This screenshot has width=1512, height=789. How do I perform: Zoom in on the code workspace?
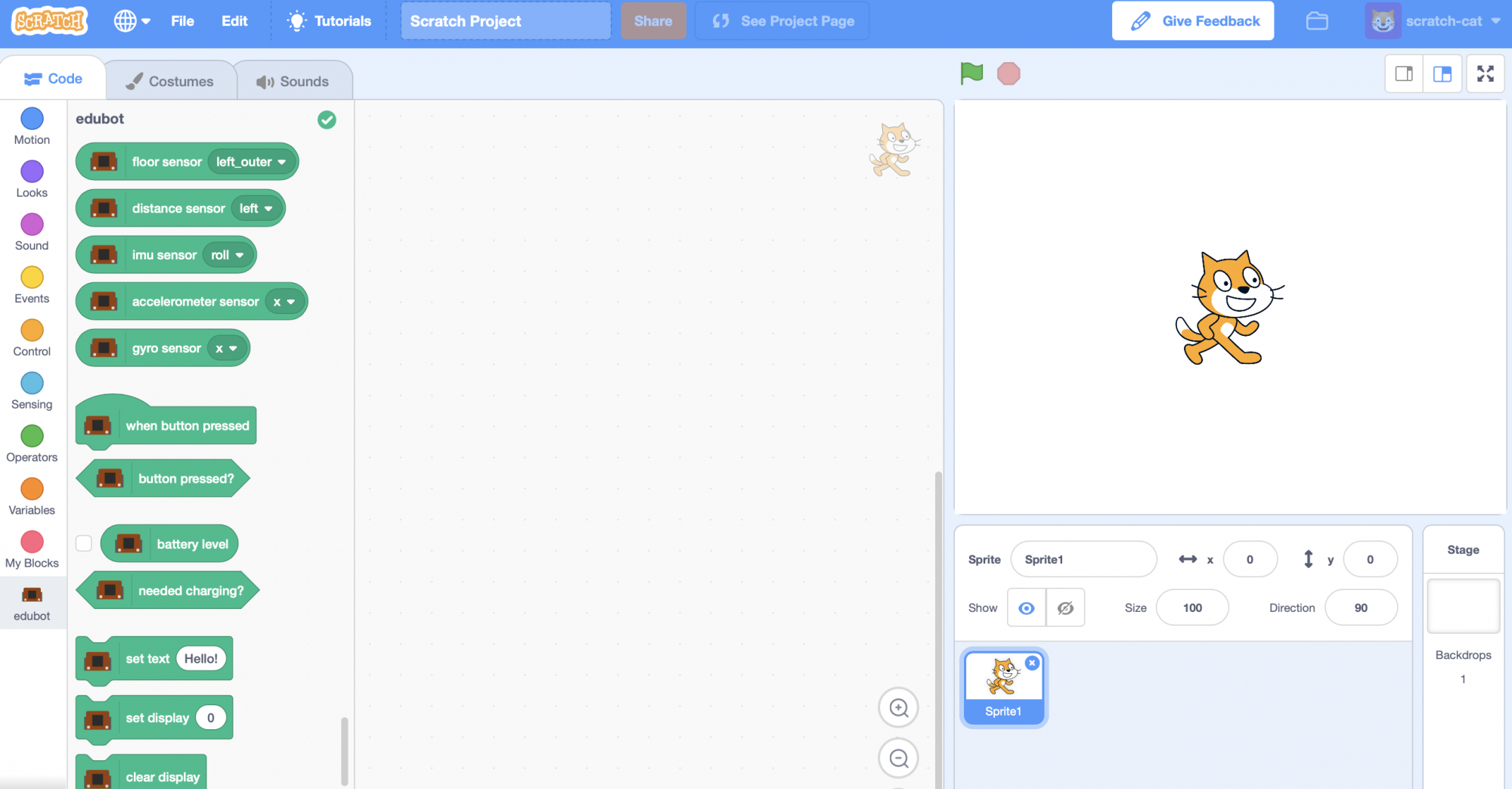[898, 707]
